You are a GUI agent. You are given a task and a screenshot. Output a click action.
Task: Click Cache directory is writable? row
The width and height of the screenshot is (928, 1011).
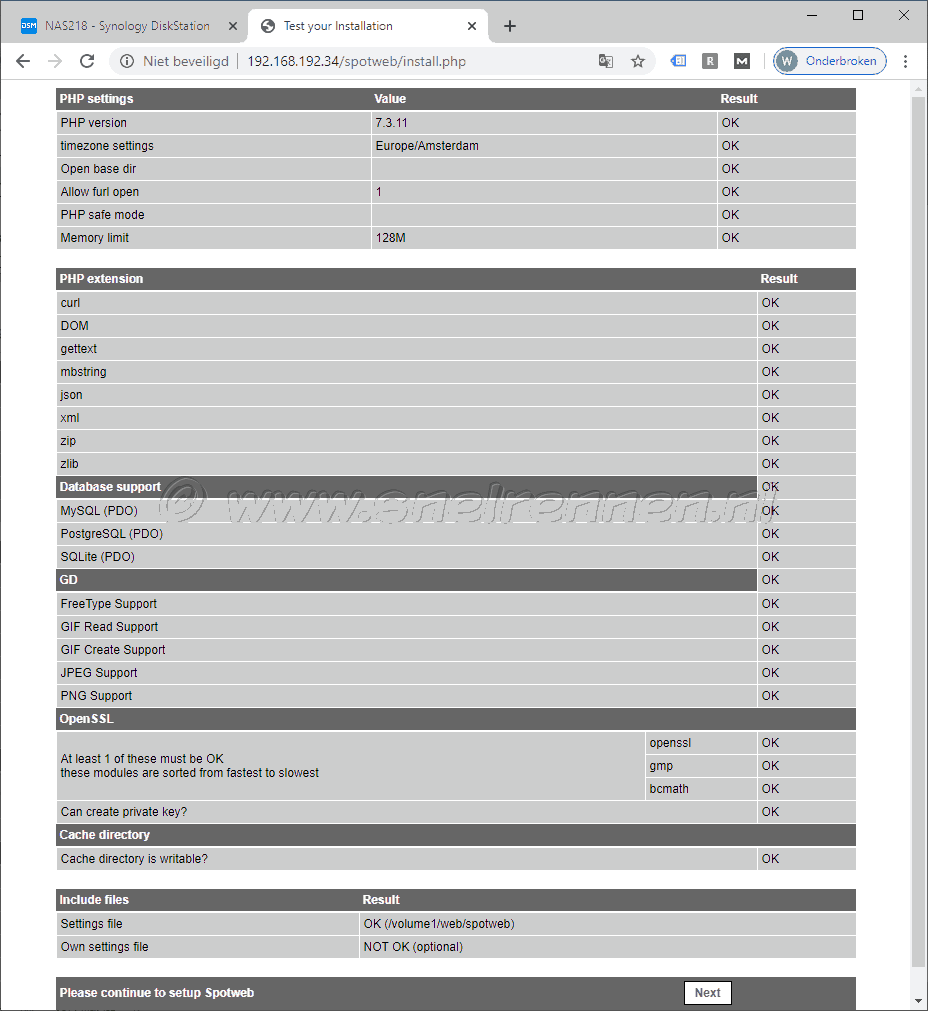[456, 859]
